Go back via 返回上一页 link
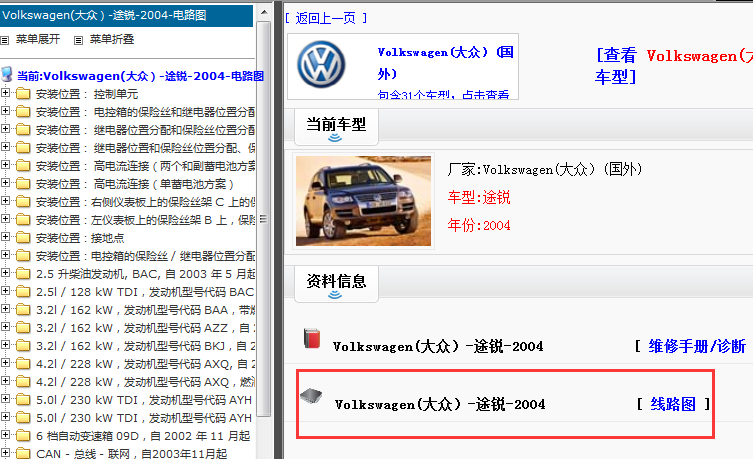 coord(326,18)
